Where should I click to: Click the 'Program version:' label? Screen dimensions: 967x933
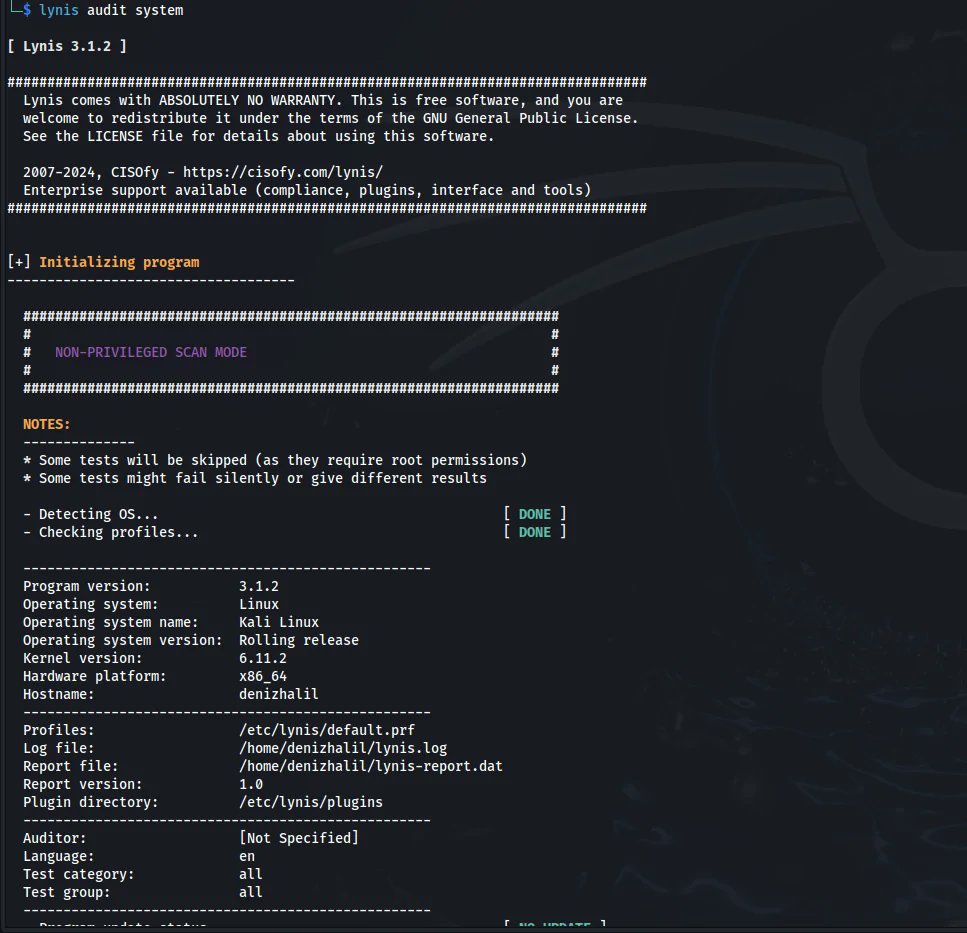[86, 586]
